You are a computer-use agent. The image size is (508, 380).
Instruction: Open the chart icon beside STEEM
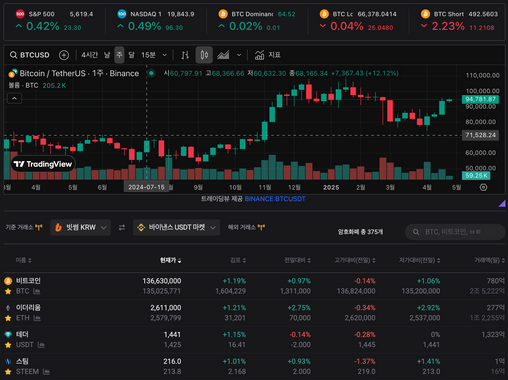pos(46,372)
